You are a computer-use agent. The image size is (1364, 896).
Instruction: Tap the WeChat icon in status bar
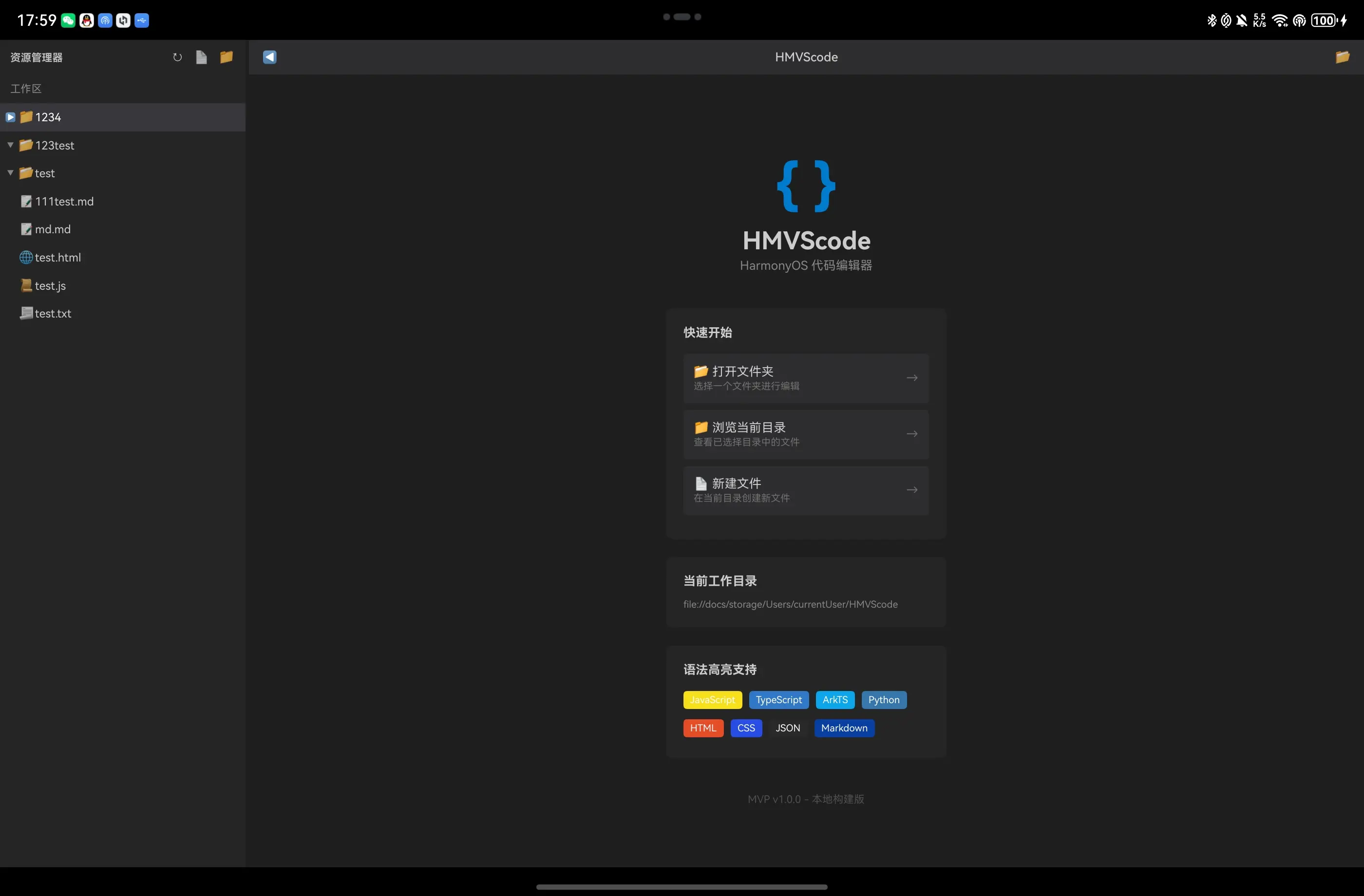[x=68, y=20]
